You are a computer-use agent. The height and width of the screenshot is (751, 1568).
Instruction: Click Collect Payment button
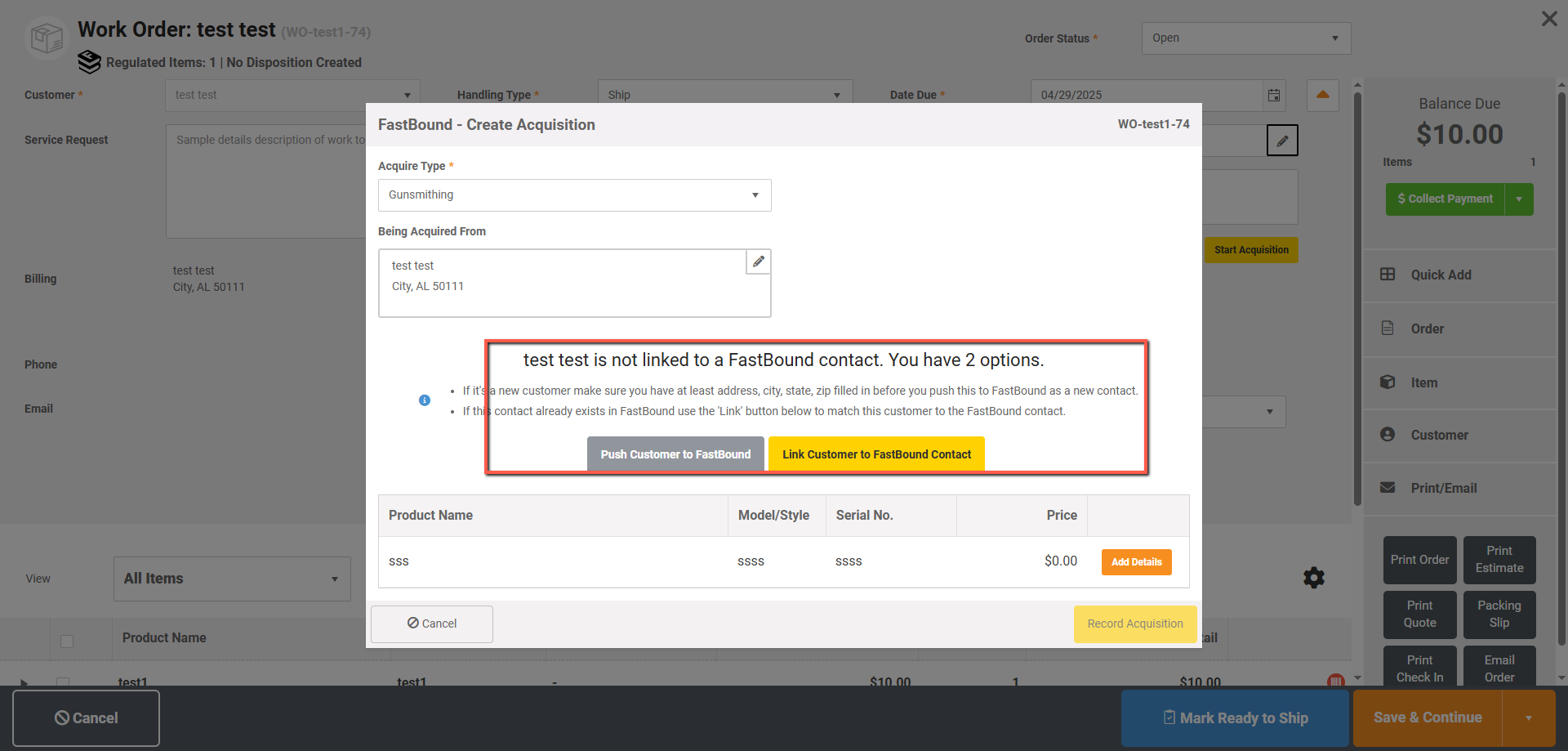click(1445, 199)
